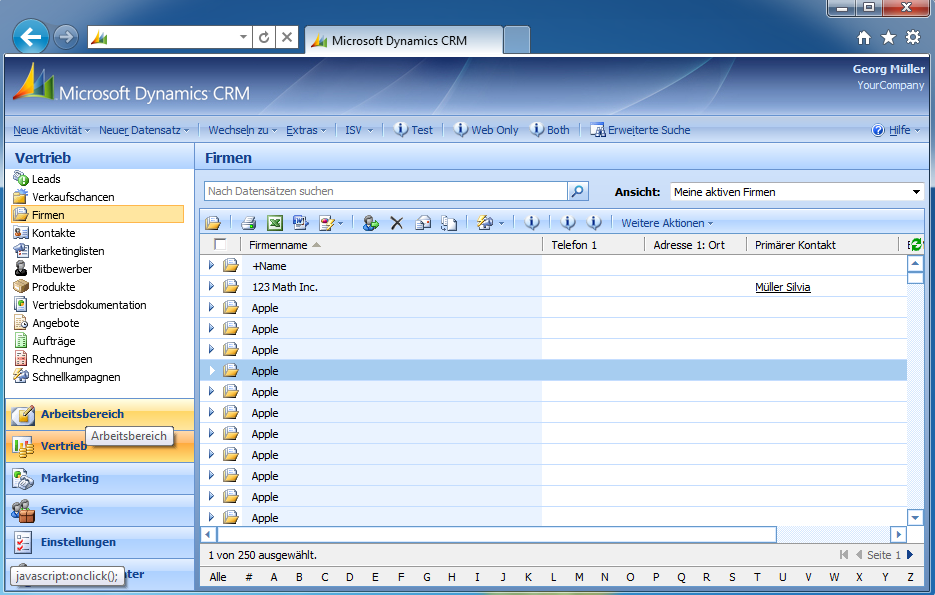Image resolution: width=935 pixels, height=595 pixels.
Task: Open the Marketing navigation area
Action: coord(100,478)
